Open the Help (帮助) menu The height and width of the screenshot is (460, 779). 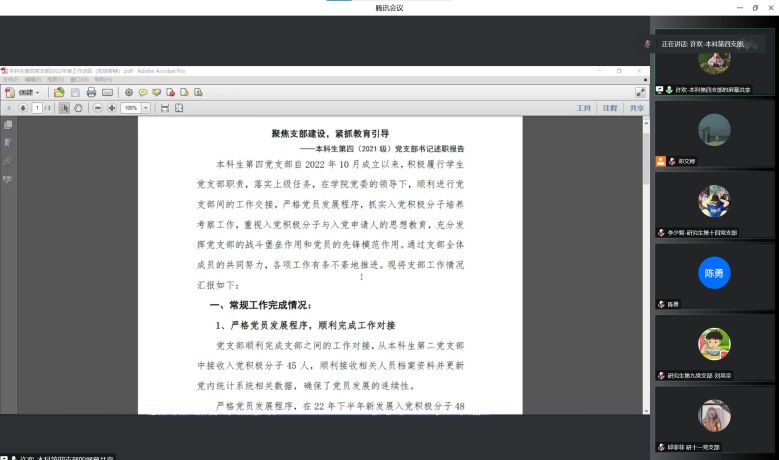pyautogui.click(x=102, y=80)
